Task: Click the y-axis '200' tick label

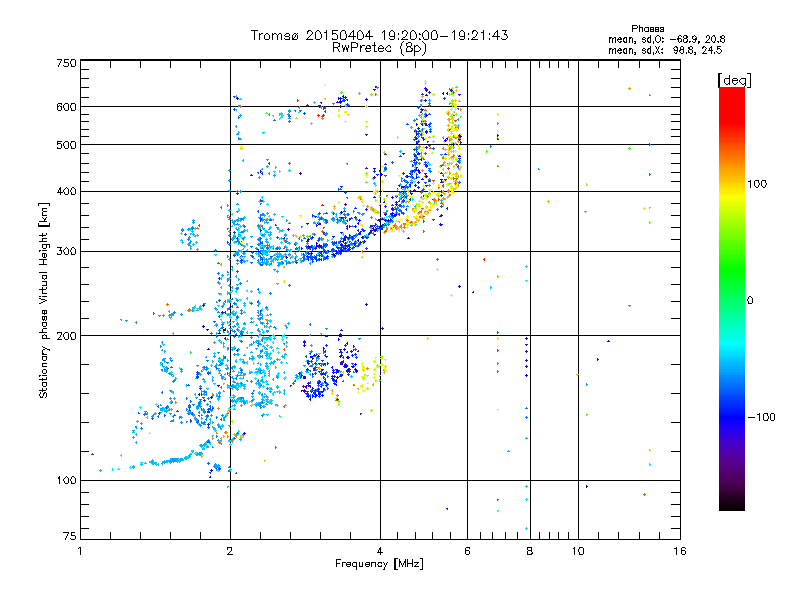Action: tap(66, 336)
